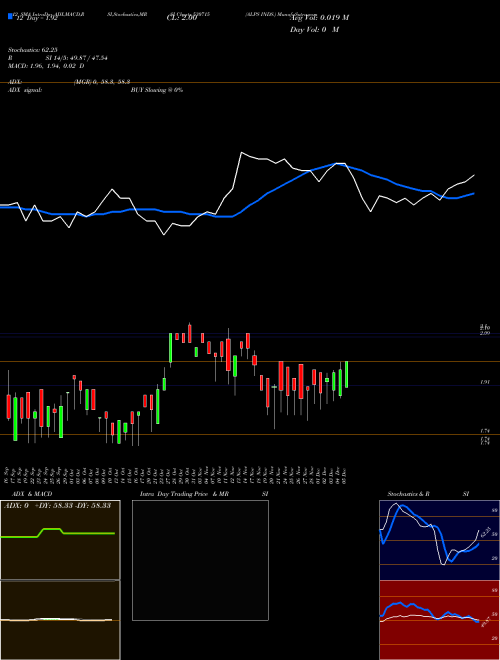Viewport: 500px width, 660px height.
Task: Click the tall green breakout candle touching the 2.09 line
Action: pyautogui.click(x=170, y=348)
